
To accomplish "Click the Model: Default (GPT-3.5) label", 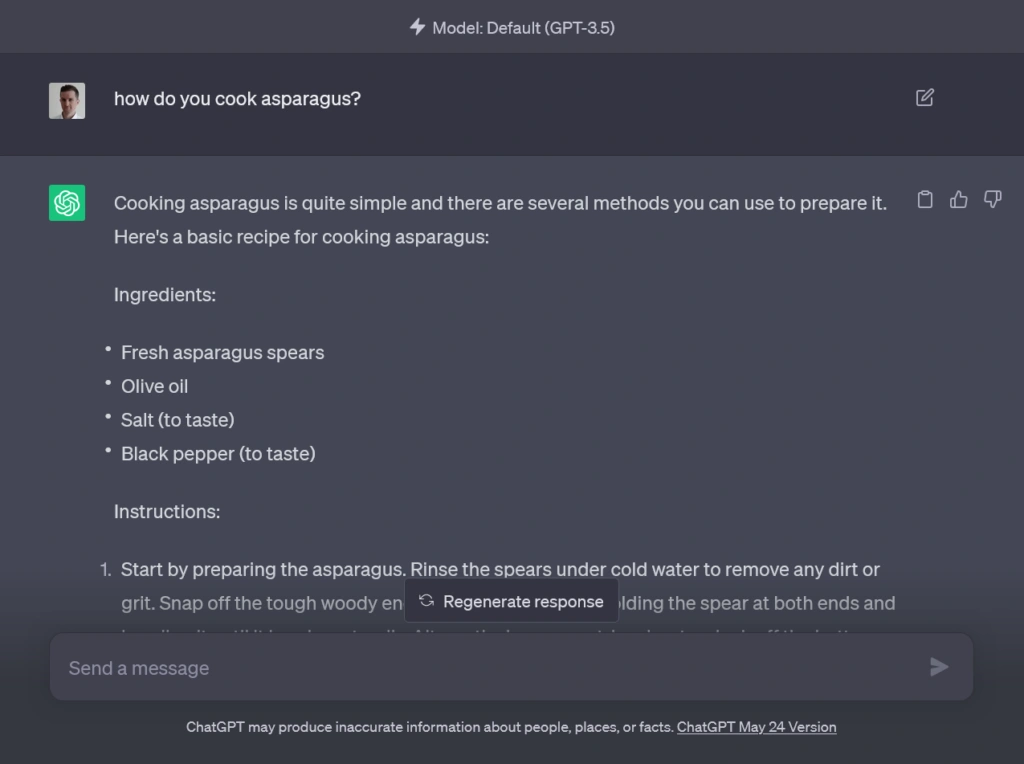I will pyautogui.click(x=523, y=28).
